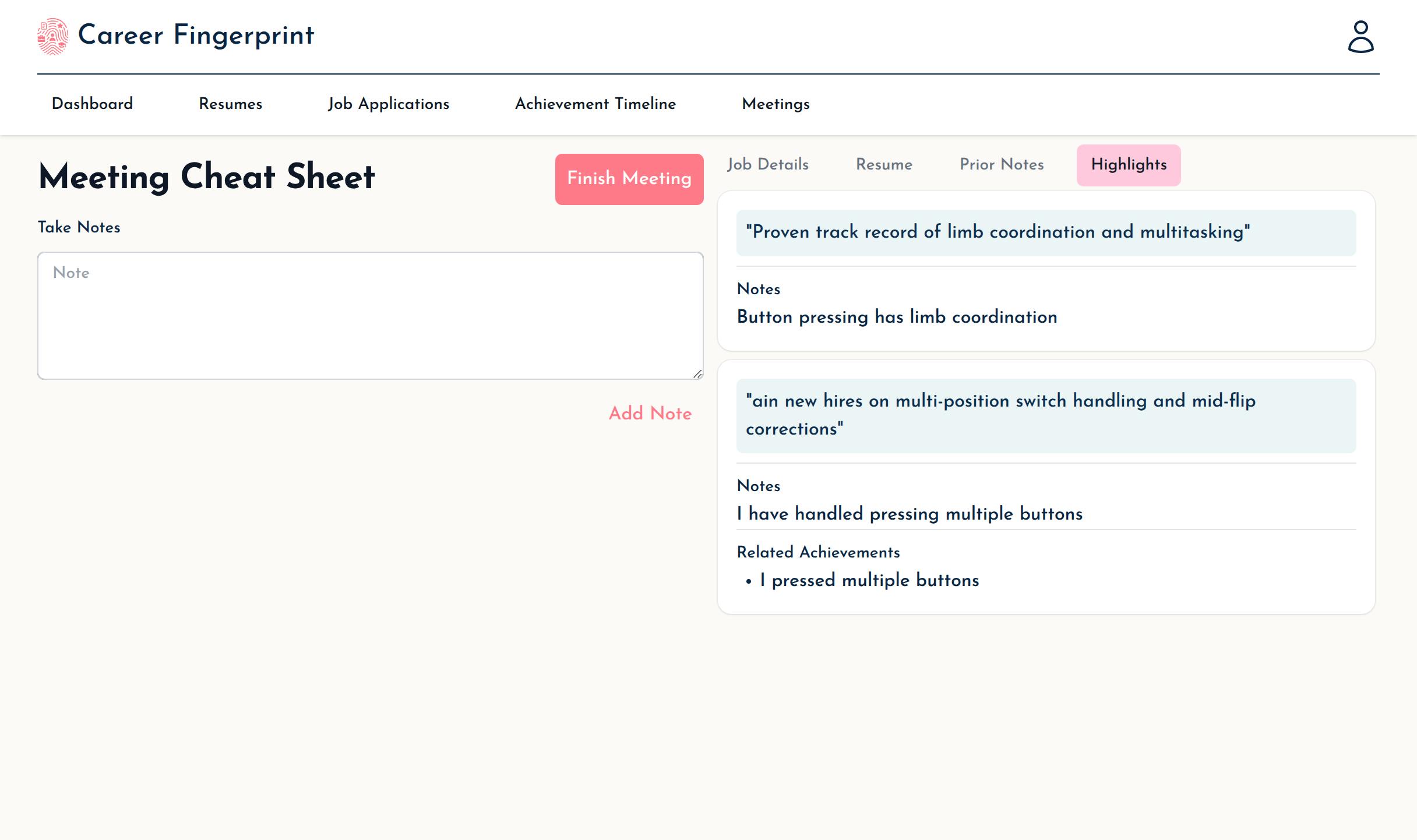This screenshot has width=1417, height=840.
Task: Click the 'Button pressing has limb coordination' note
Action: pyautogui.click(x=896, y=317)
